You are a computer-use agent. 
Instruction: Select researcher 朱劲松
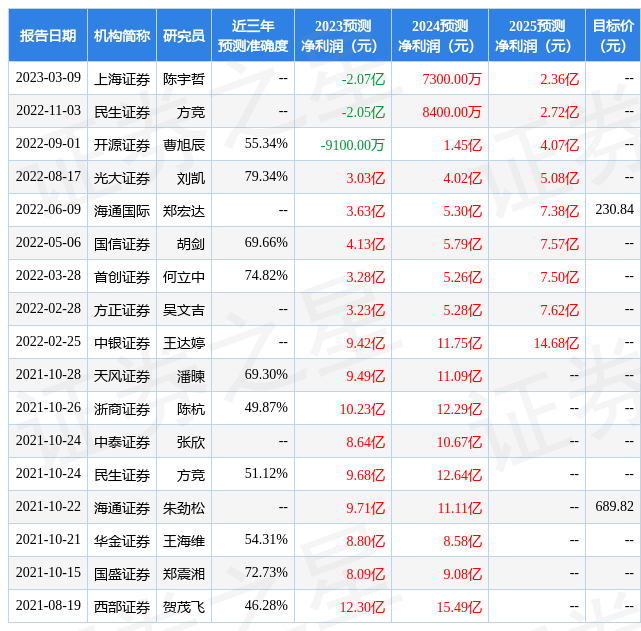(184, 509)
